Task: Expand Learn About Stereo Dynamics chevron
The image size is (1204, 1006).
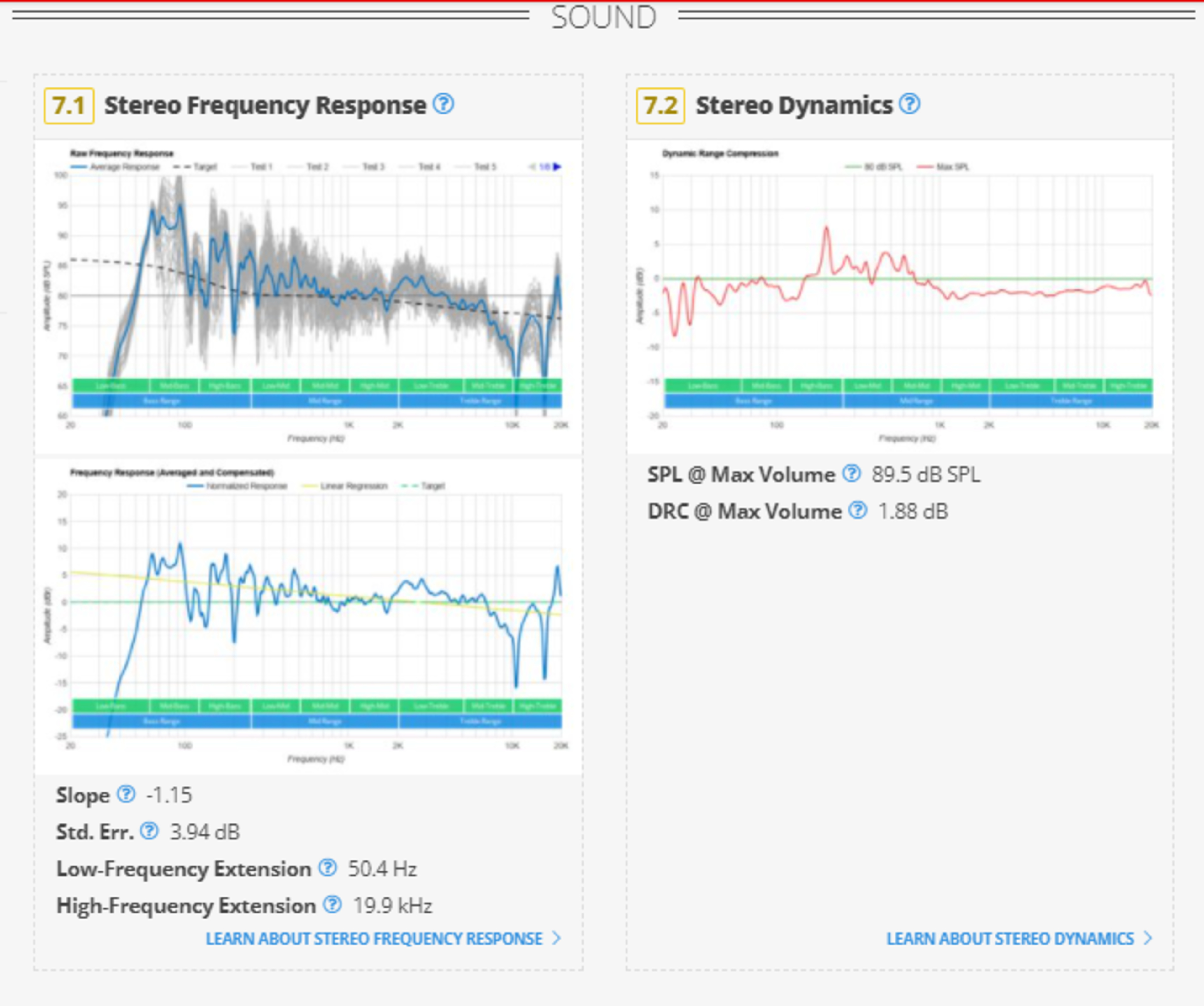Action: pos(1148,938)
